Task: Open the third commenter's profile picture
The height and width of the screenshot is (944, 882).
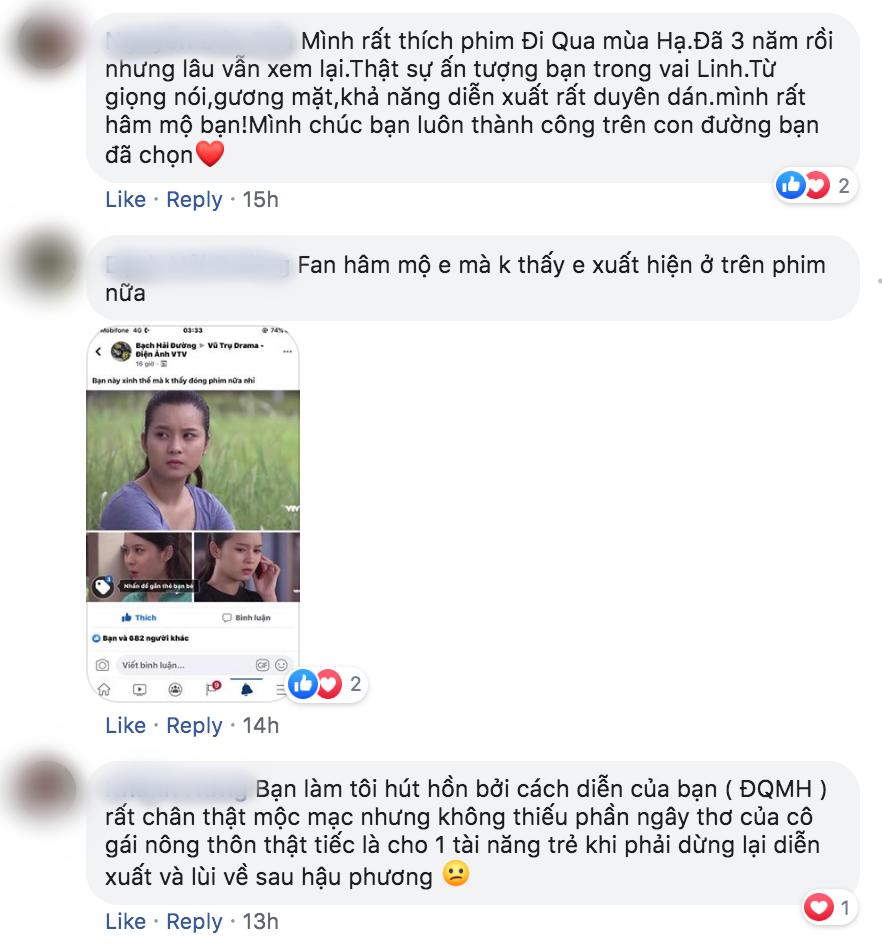Action: pos(48,790)
